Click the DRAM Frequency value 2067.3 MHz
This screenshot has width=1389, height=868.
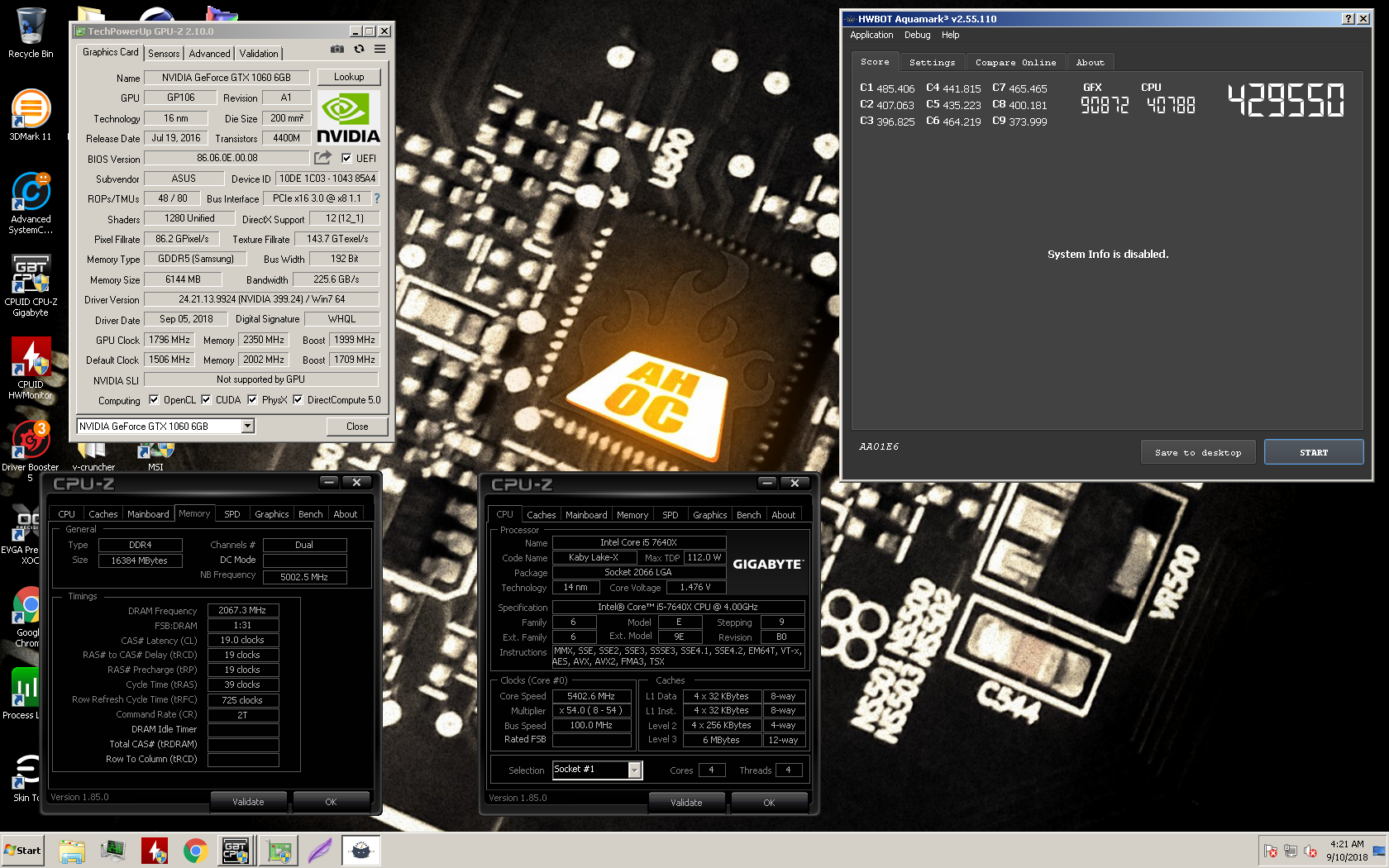242,610
